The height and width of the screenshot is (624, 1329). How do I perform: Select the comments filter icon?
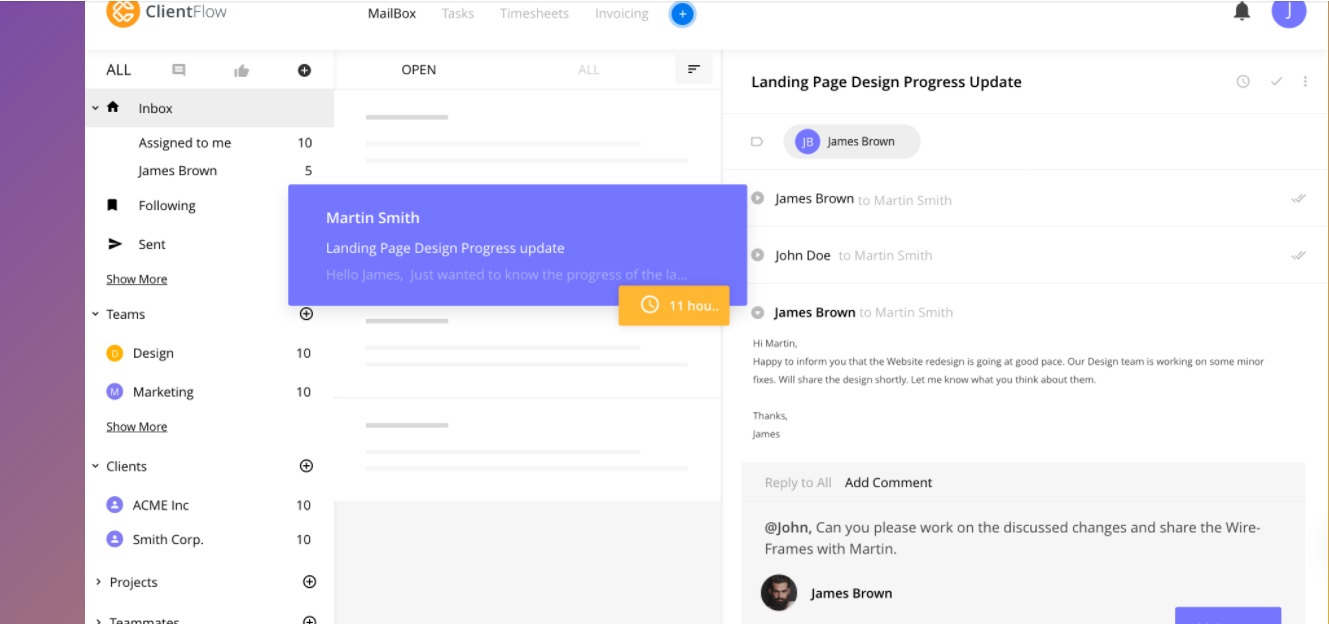click(x=179, y=70)
